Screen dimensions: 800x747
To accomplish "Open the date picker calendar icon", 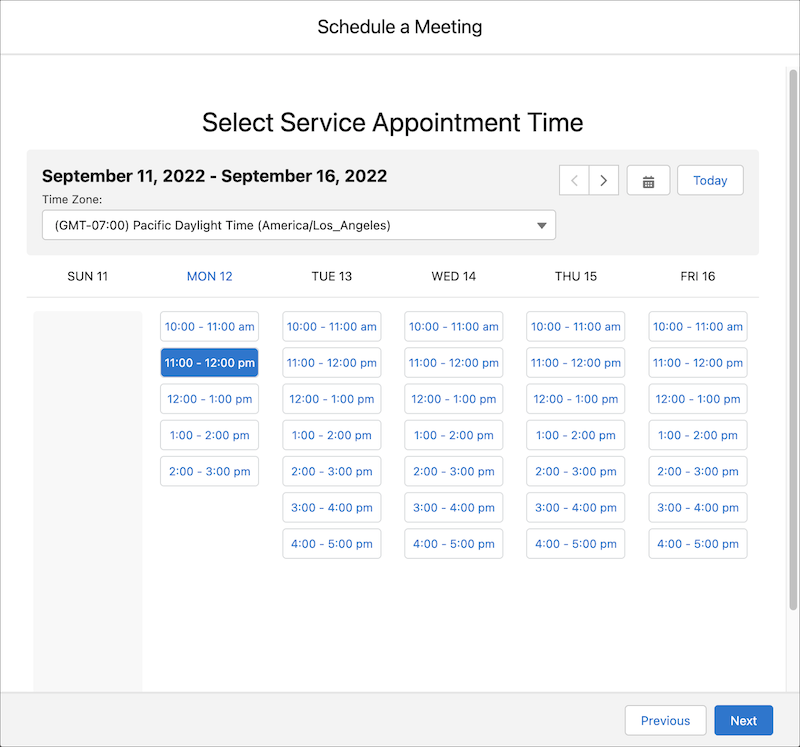I will (648, 180).
